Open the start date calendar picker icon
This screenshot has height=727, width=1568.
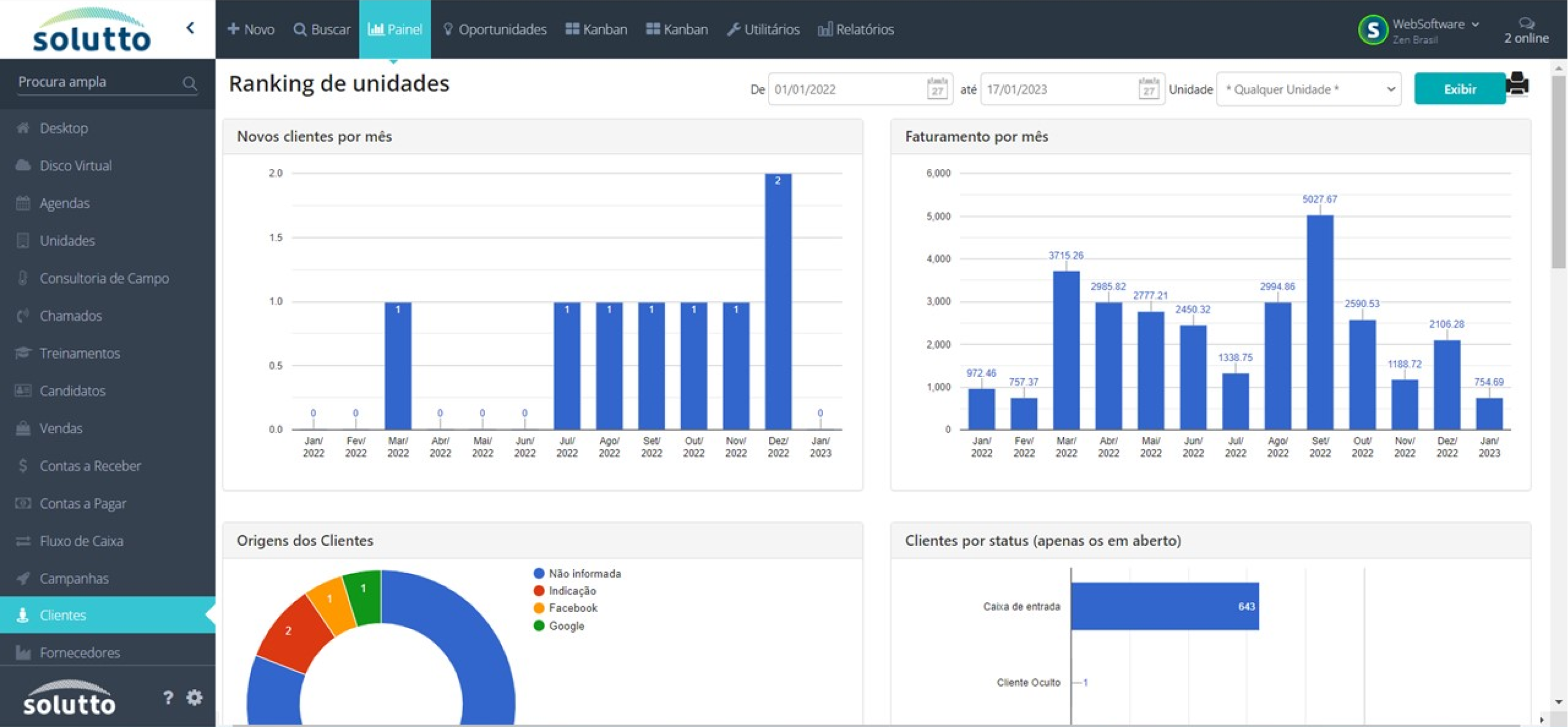(x=937, y=89)
